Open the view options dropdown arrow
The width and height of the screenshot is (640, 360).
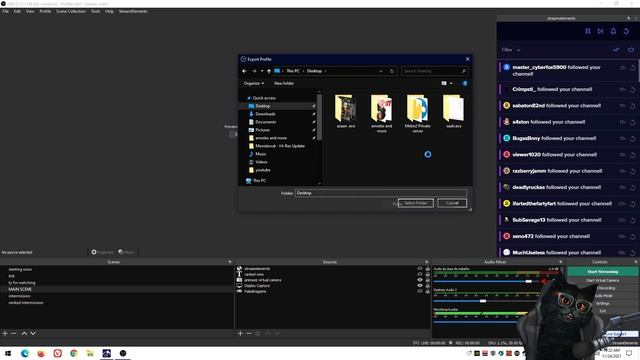451,83
